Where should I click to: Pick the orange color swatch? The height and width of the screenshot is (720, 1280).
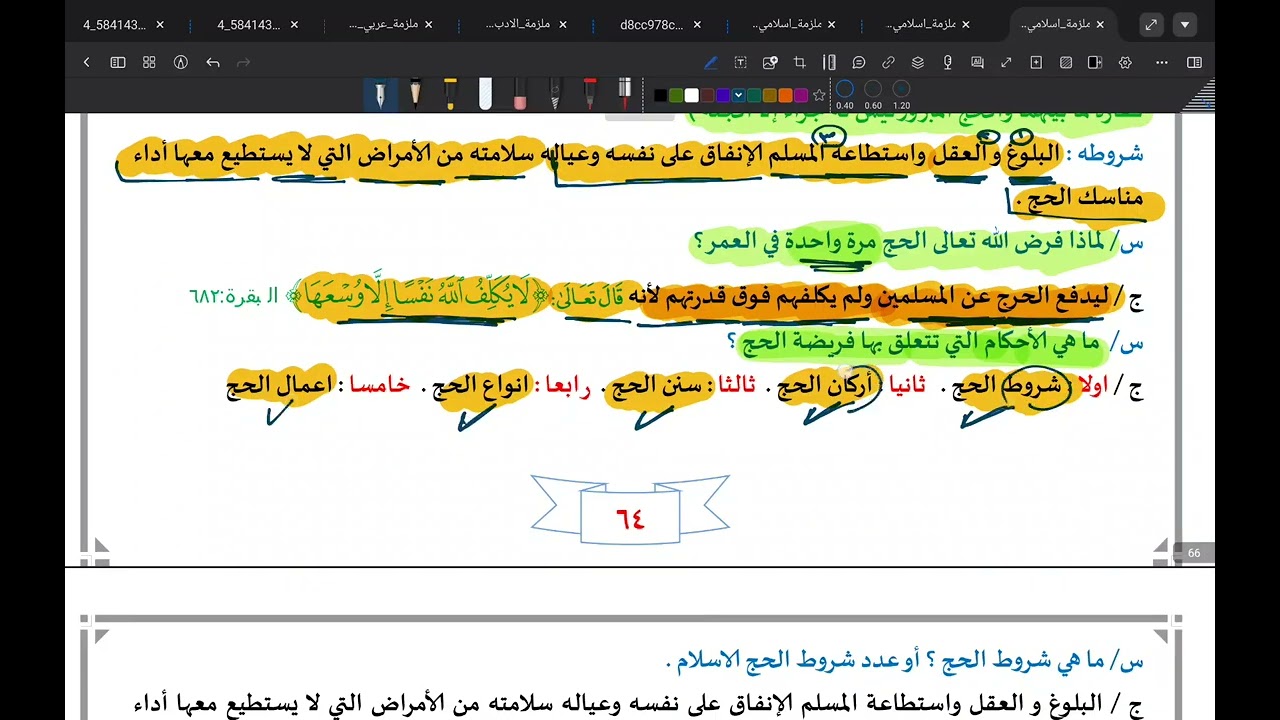tap(785, 96)
